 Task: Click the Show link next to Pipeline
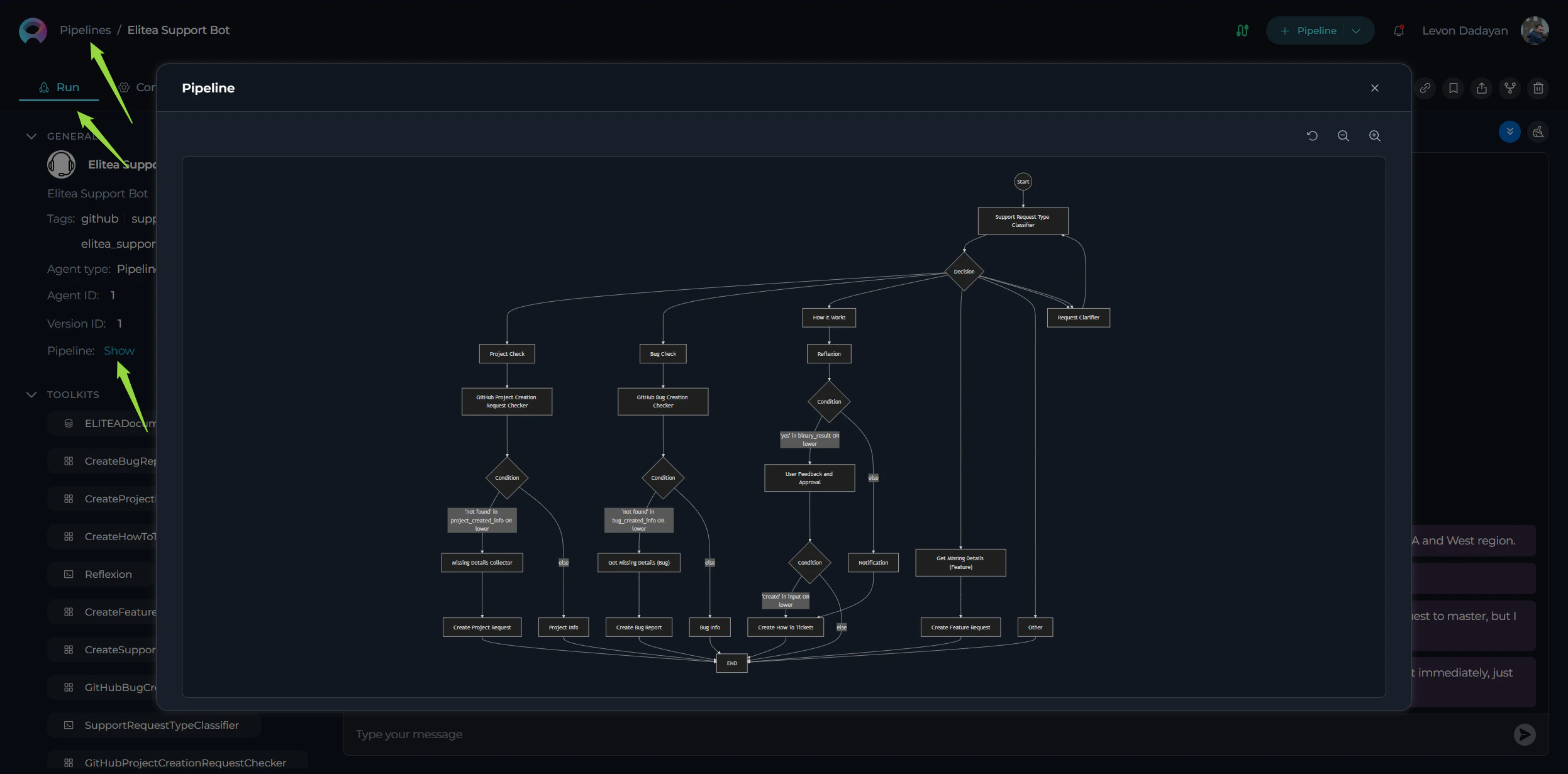[x=119, y=350]
